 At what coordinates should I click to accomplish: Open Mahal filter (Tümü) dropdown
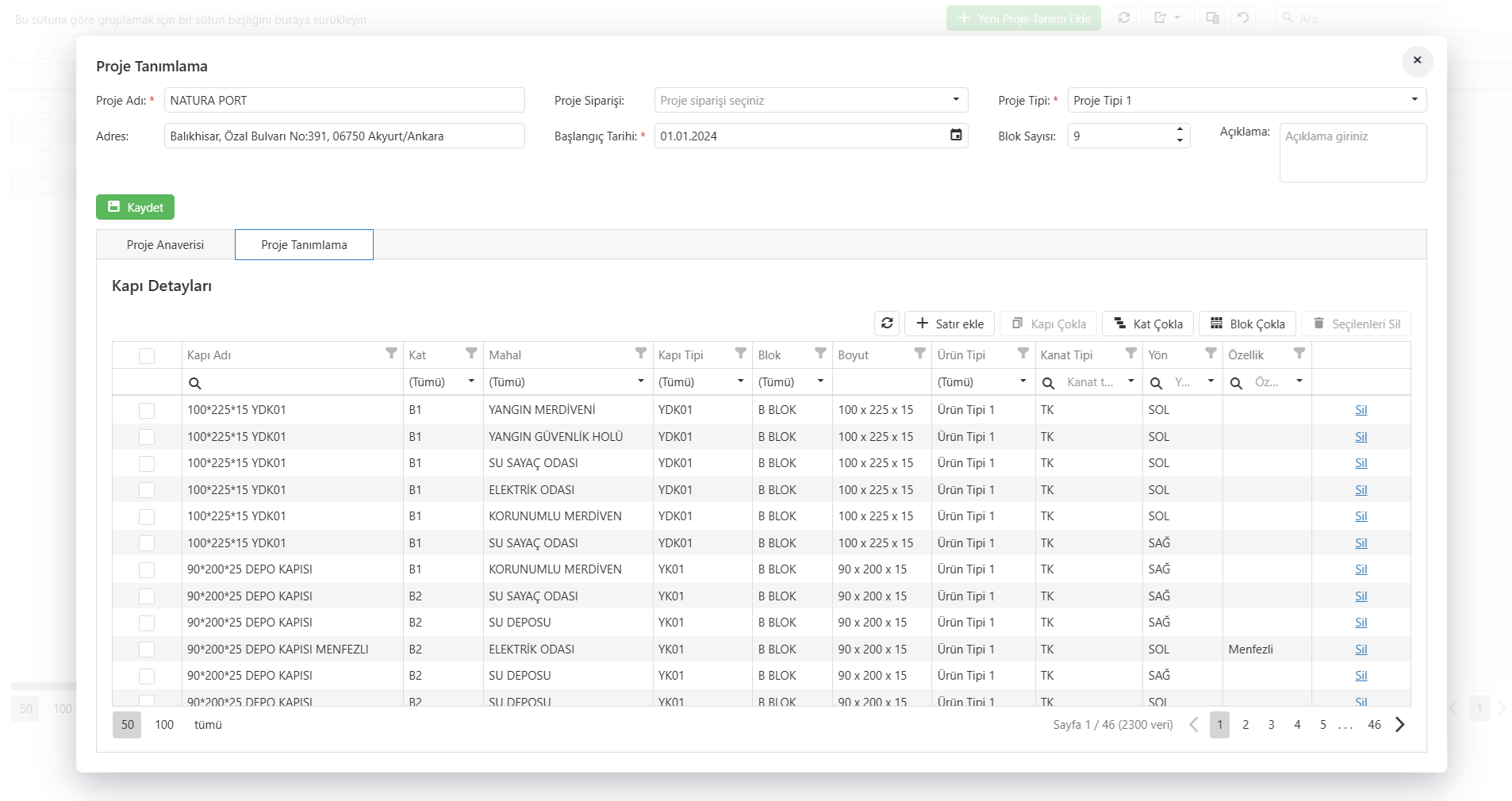pyautogui.click(x=641, y=381)
